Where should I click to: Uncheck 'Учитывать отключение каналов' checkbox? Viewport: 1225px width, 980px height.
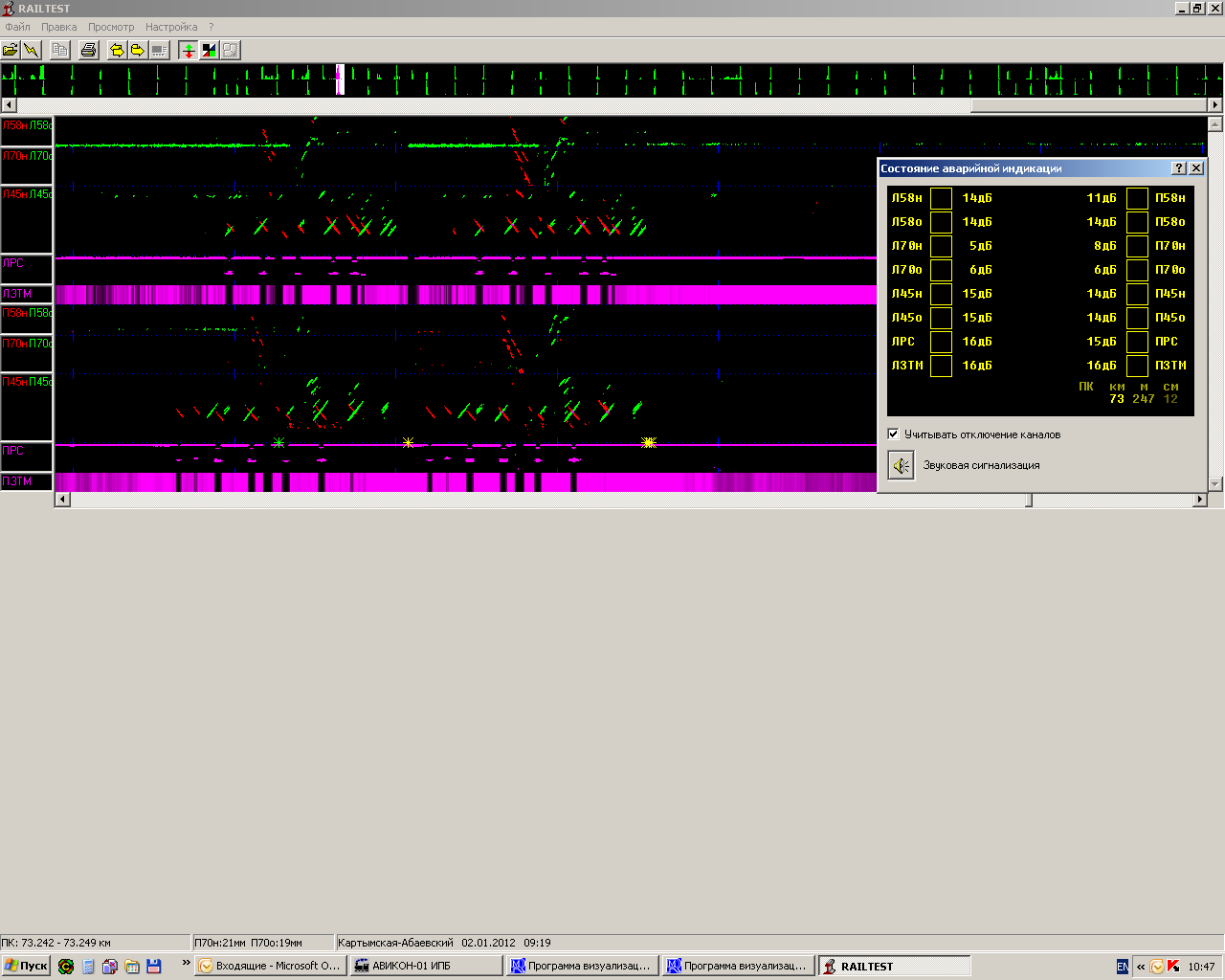point(893,434)
